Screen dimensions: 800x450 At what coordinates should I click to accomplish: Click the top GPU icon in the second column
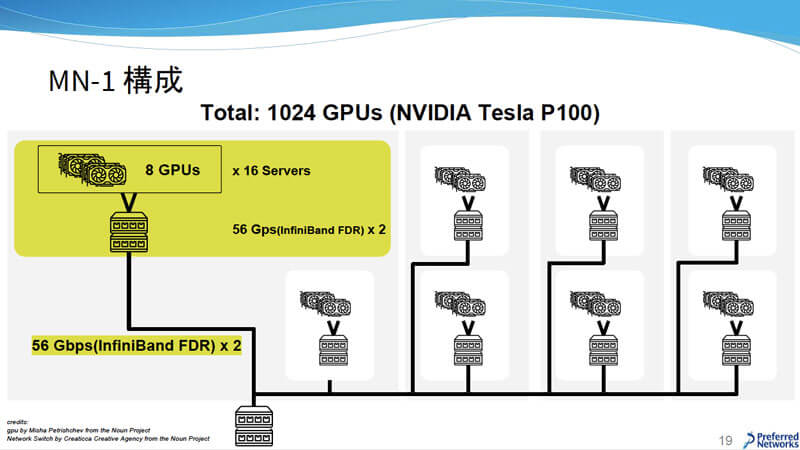(460, 179)
